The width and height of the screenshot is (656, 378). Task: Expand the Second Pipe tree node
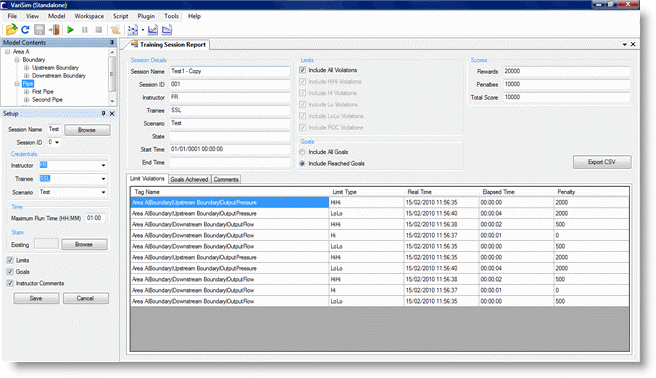pos(26,100)
